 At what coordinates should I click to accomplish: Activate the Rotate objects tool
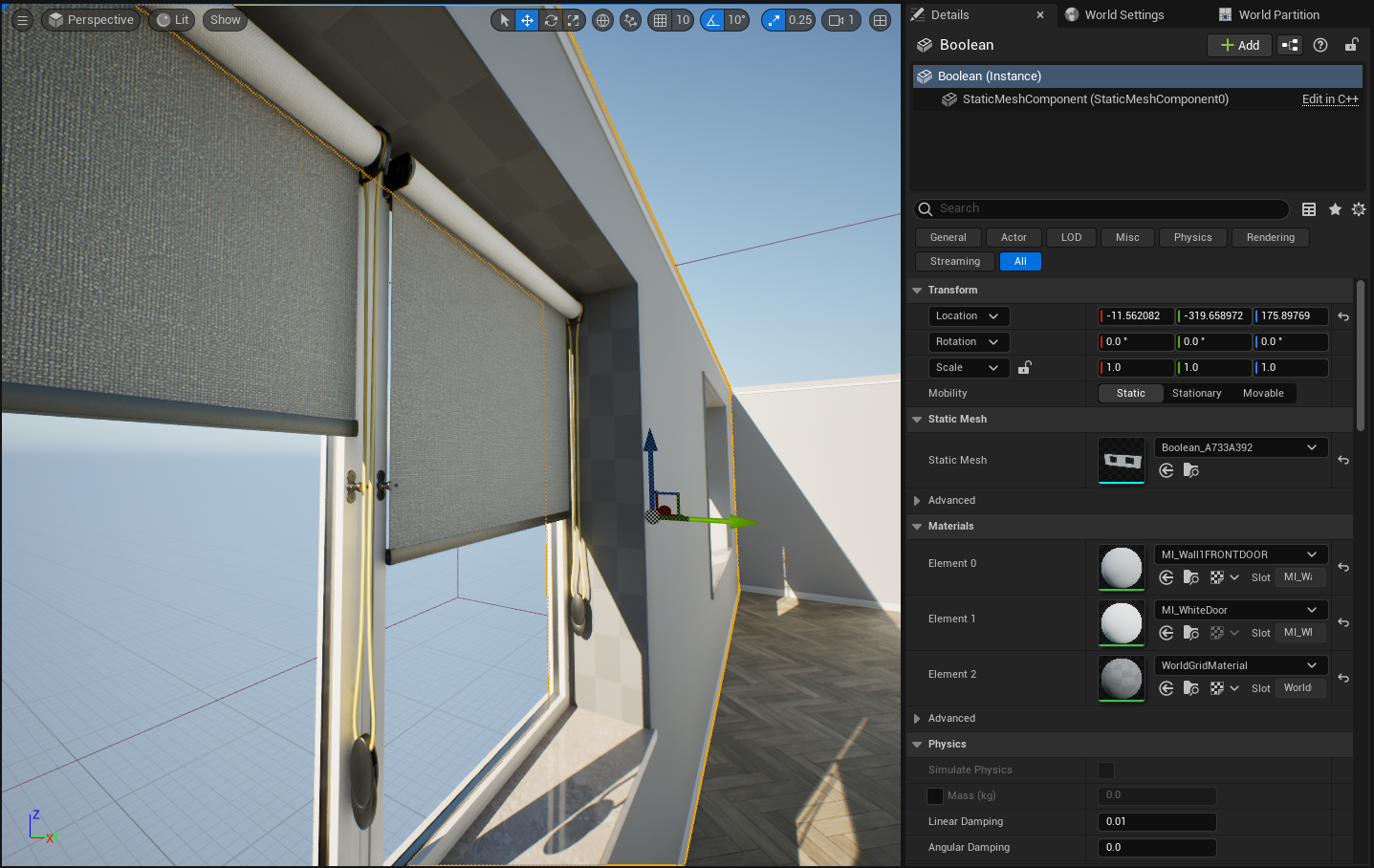point(551,20)
